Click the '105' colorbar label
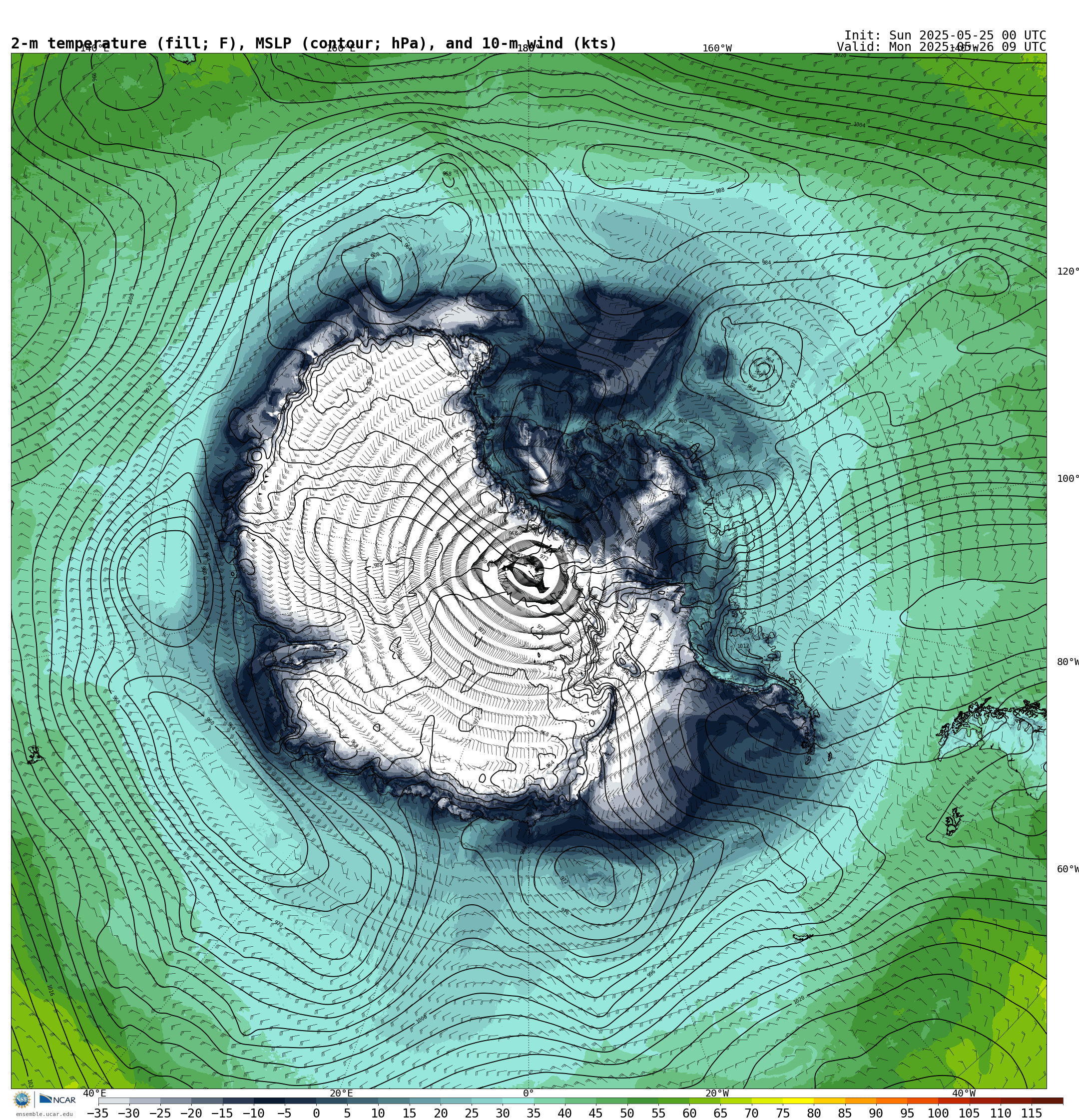This screenshot has width=1079, height=1120. pos(969,1113)
